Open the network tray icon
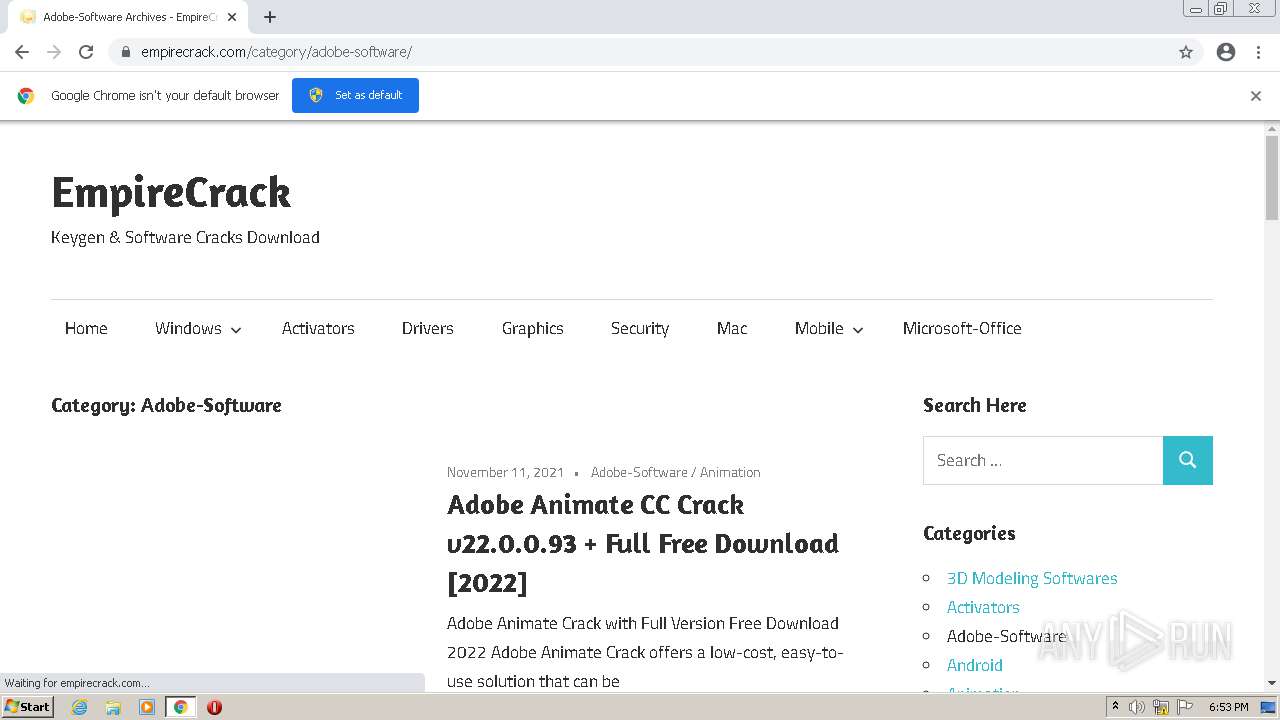 click(x=1160, y=707)
